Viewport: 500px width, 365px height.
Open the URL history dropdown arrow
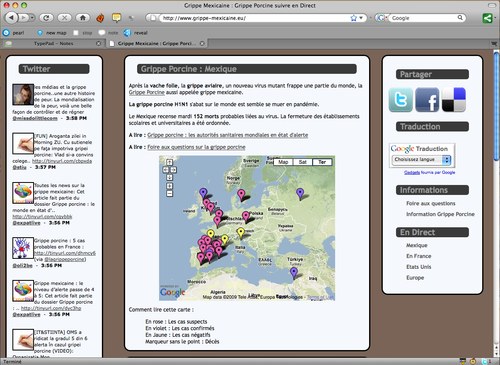point(361,18)
